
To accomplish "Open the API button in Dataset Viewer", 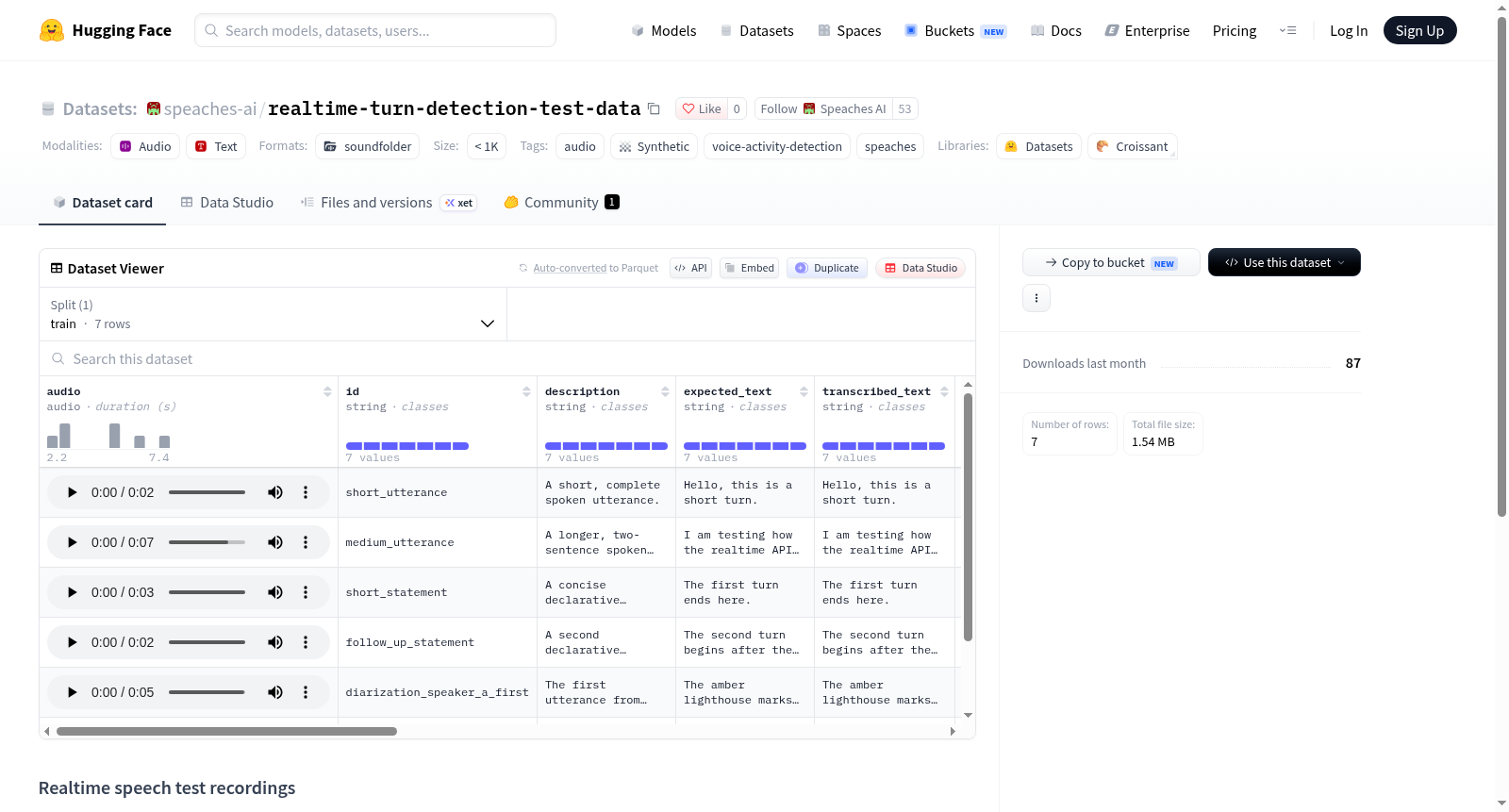I will coord(690,268).
